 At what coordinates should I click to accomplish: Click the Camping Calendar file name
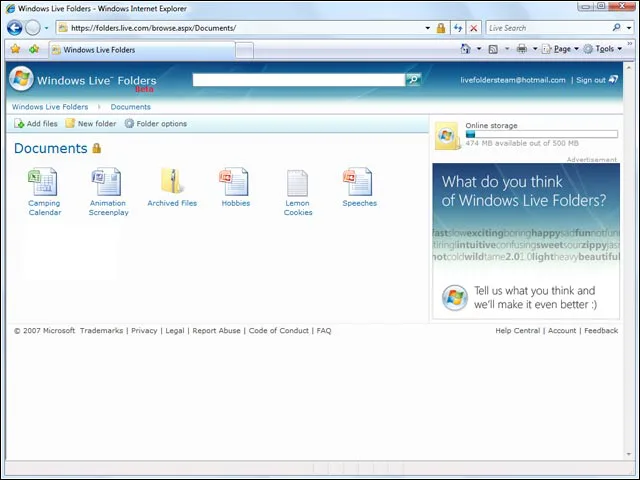click(x=44, y=208)
